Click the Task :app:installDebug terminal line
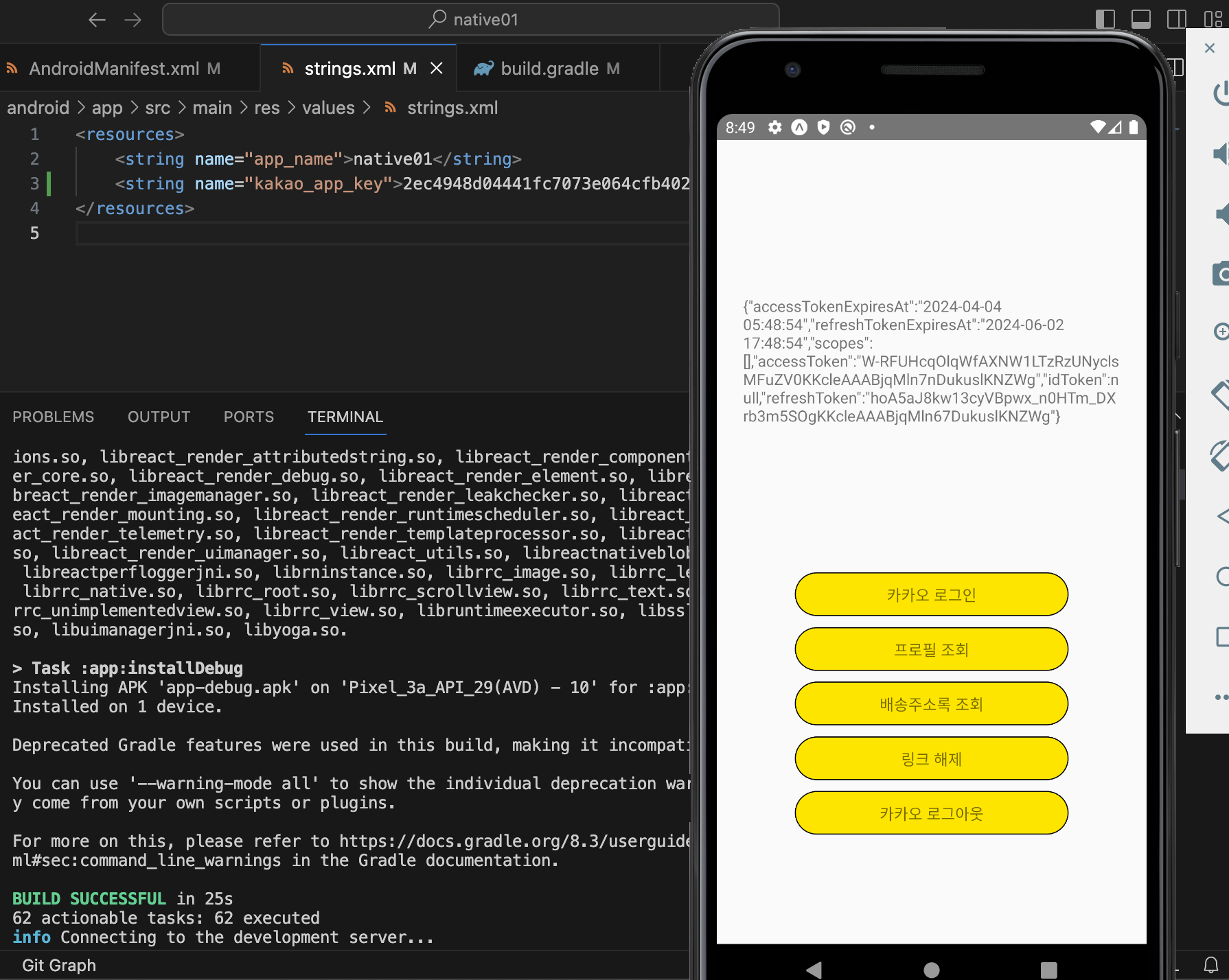The width and height of the screenshot is (1229, 980). pos(128,668)
